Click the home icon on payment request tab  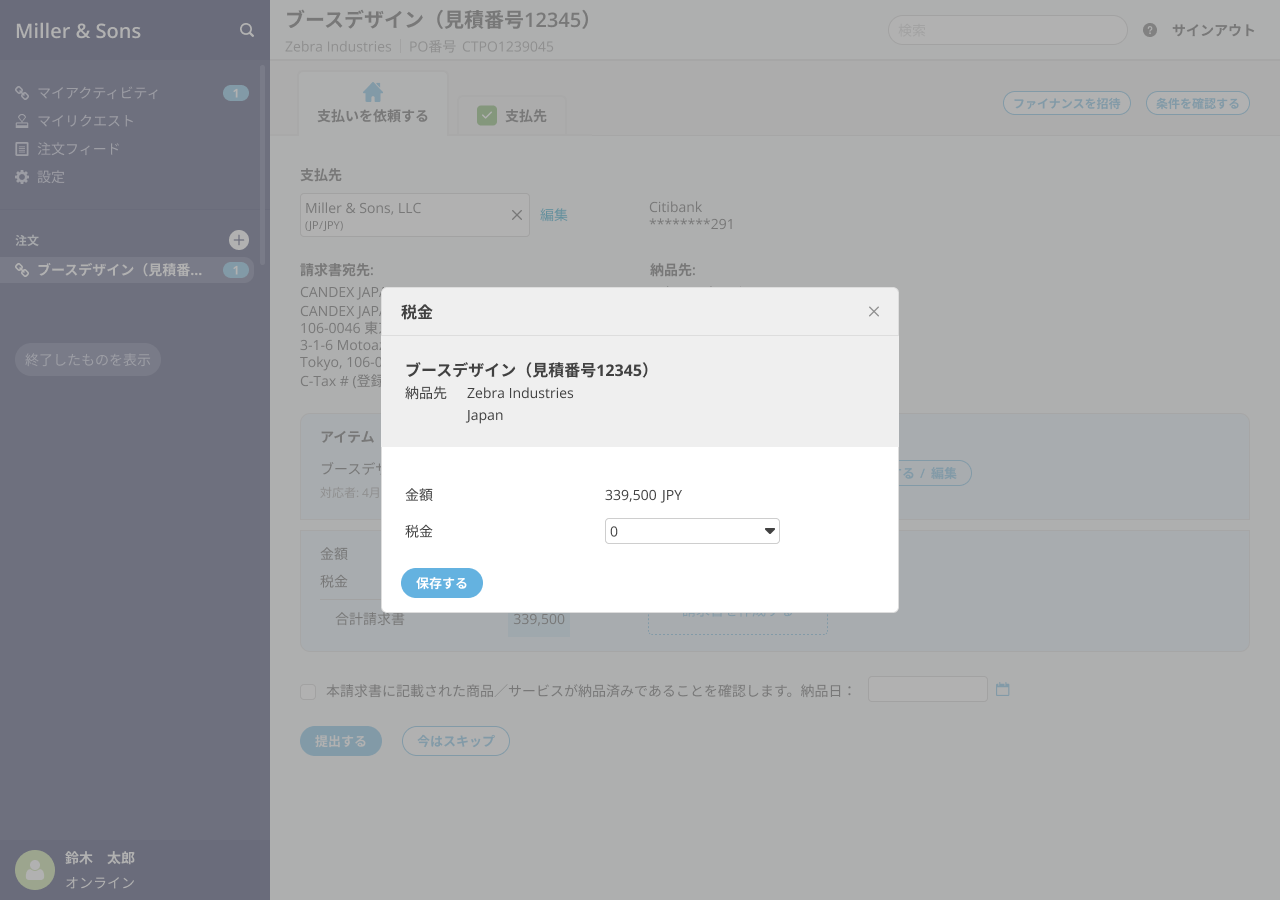tap(373, 92)
